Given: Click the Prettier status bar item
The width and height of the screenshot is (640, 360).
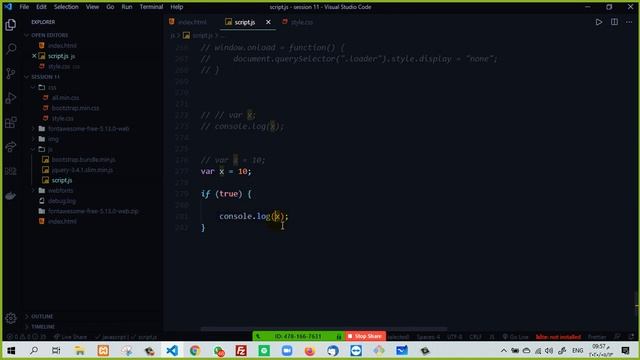Looking at the screenshot, I should pos(597,337).
